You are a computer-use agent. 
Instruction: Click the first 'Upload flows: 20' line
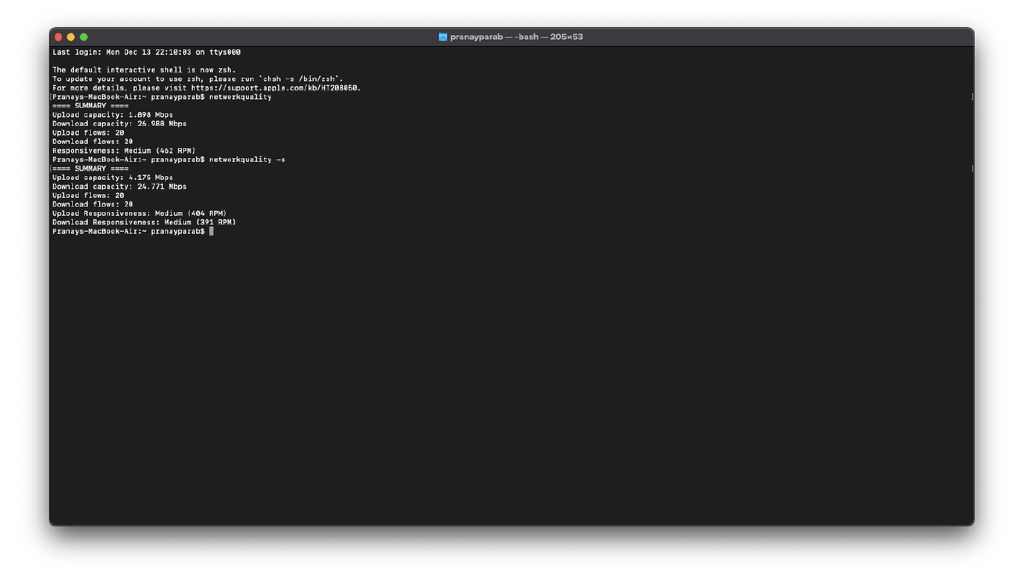88,133
